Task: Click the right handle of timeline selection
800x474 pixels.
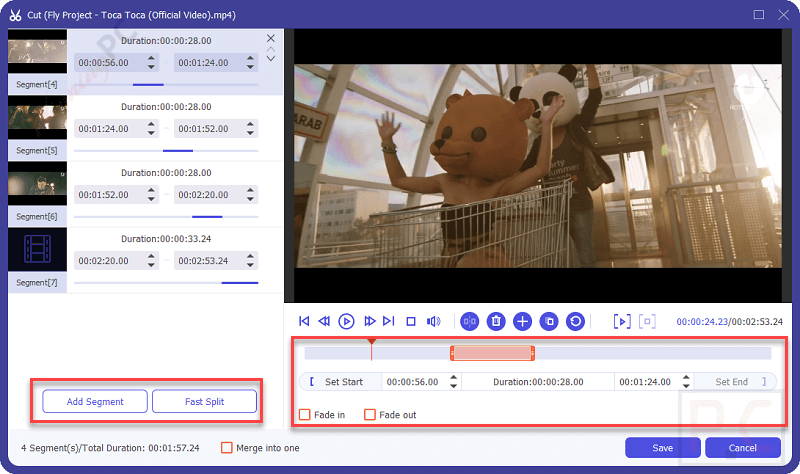Action: 533,353
